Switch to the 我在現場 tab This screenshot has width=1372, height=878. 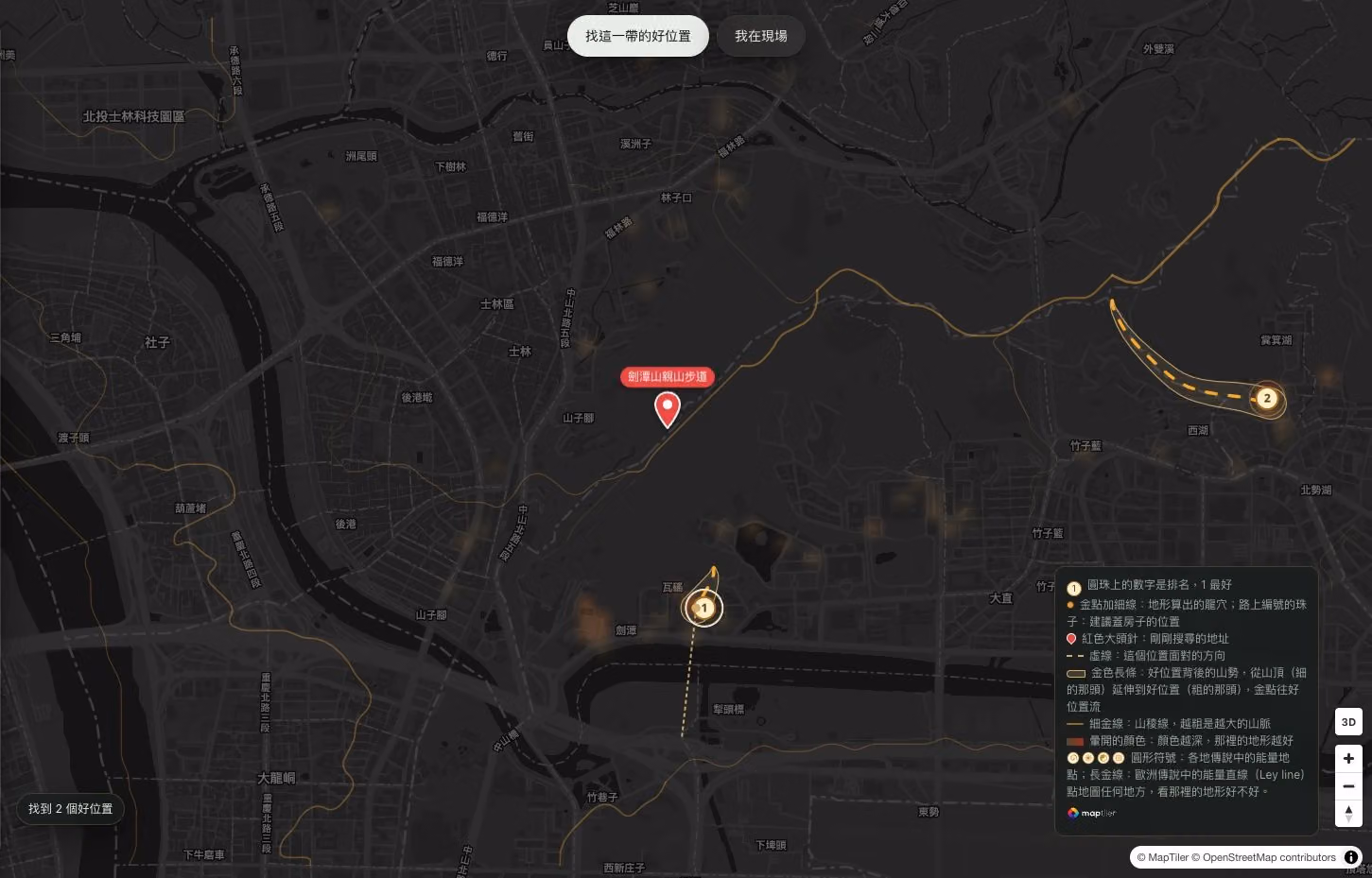point(761,36)
